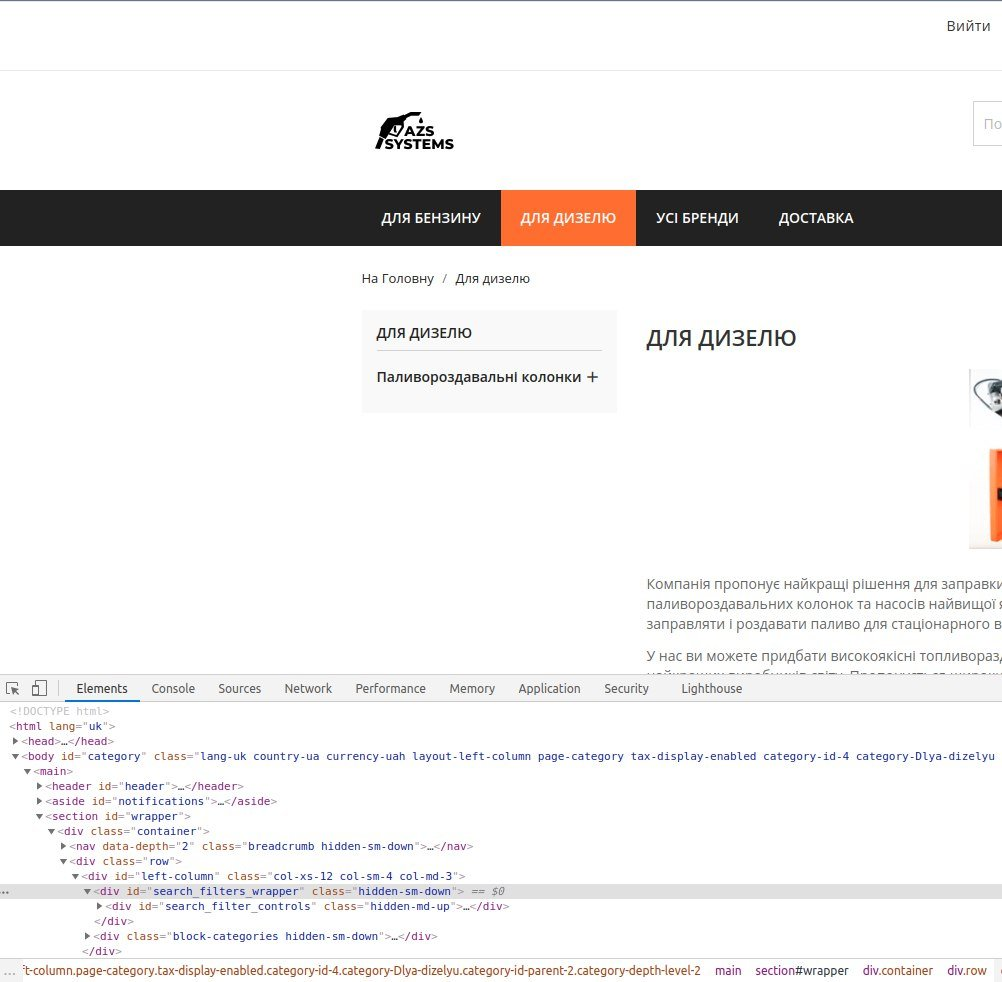Open the Lighthouse tab
1002x982 pixels.
pos(711,688)
